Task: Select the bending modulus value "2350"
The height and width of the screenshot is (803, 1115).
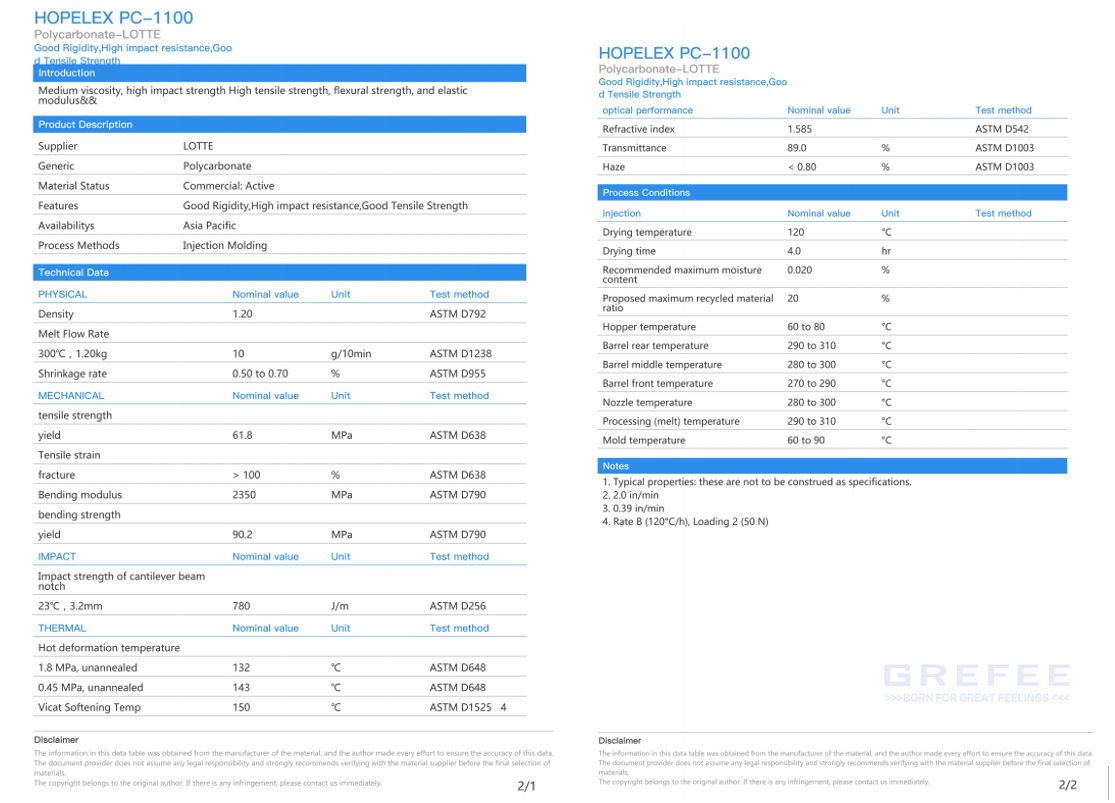Action: click(x=244, y=495)
